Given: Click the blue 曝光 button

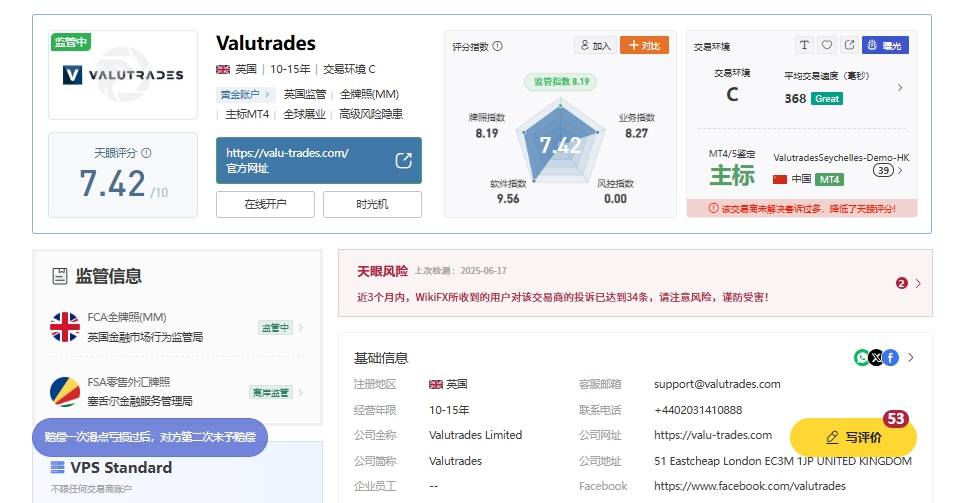Looking at the screenshot, I should click(885, 45).
